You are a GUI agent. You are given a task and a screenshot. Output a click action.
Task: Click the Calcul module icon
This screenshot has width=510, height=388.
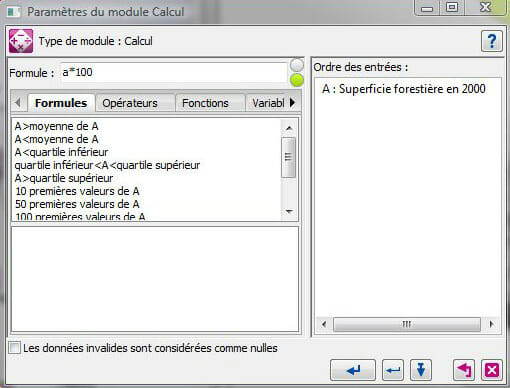click(x=21, y=41)
